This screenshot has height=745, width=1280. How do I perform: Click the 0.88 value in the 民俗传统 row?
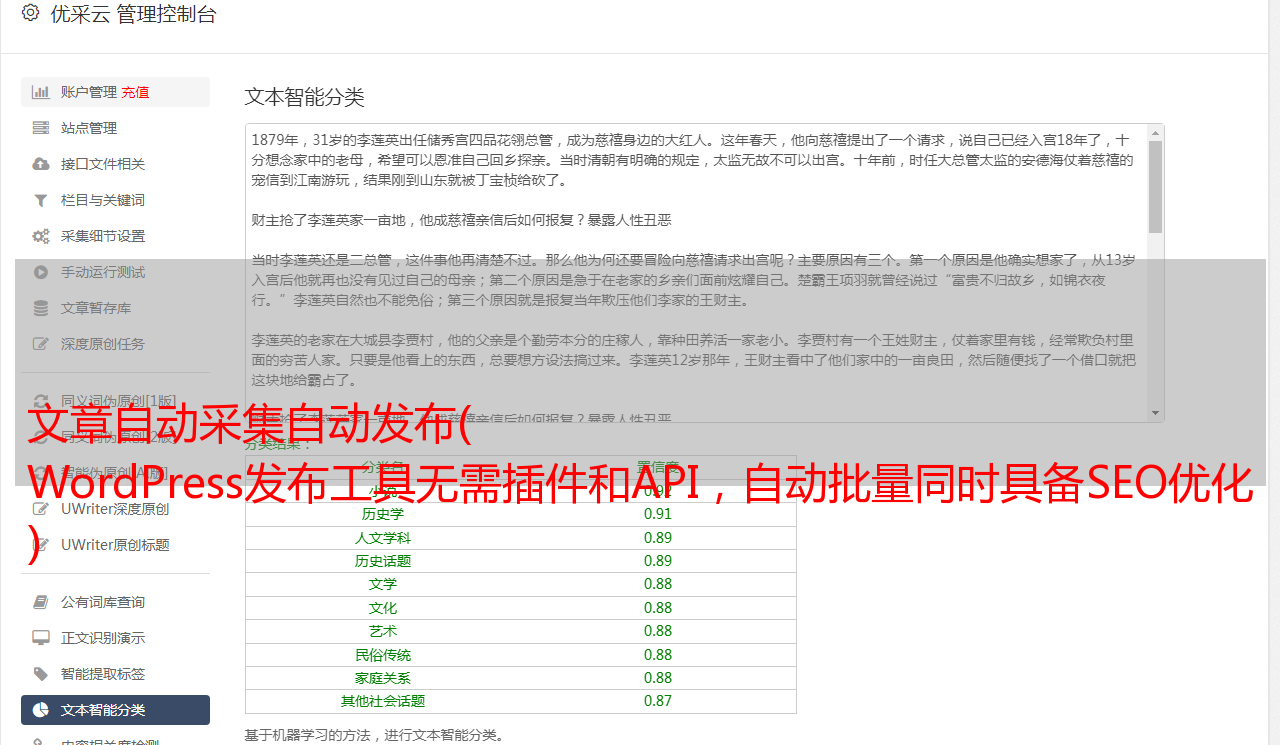[658, 655]
